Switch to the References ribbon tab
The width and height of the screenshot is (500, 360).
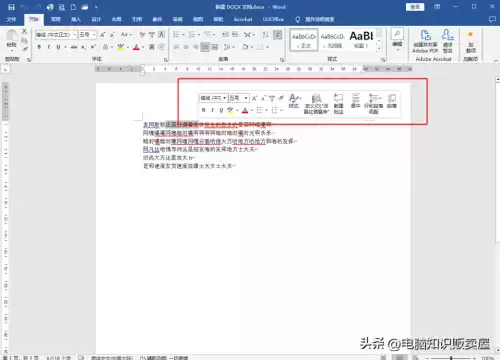coord(137,19)
